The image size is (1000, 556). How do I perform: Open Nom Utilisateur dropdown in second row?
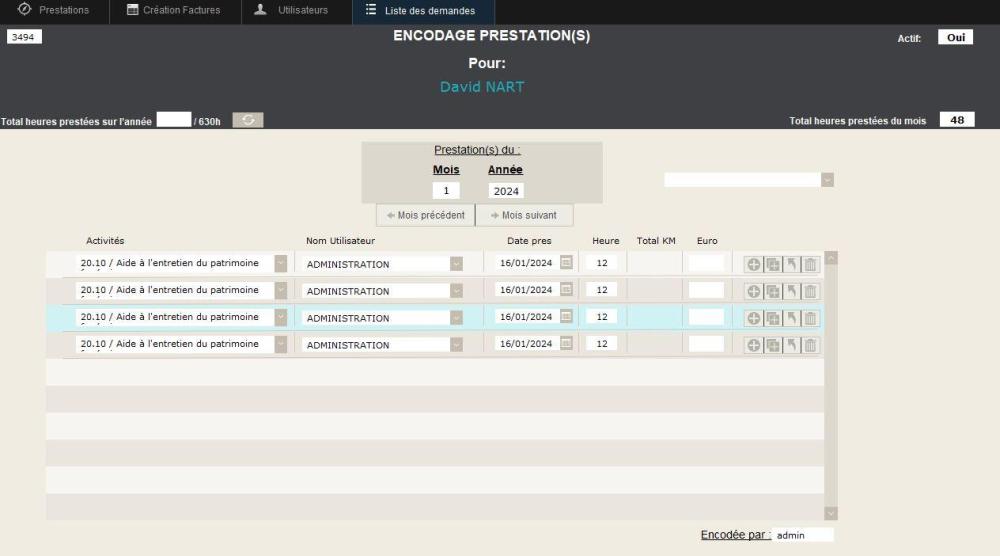[x=456, y=291]
